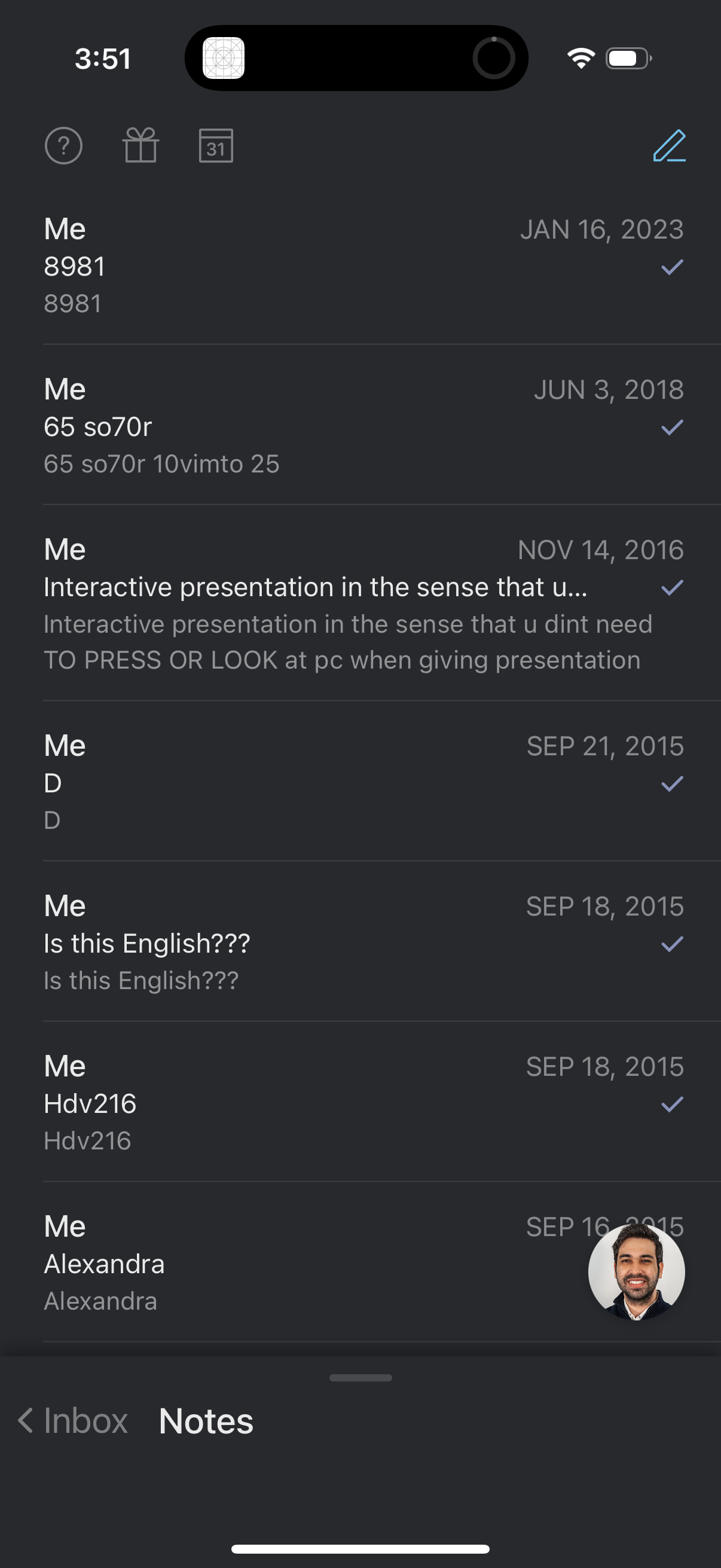Open the calendar icon
The height and width of the screenshot is (1568, 721).
[x=216, y=146]
